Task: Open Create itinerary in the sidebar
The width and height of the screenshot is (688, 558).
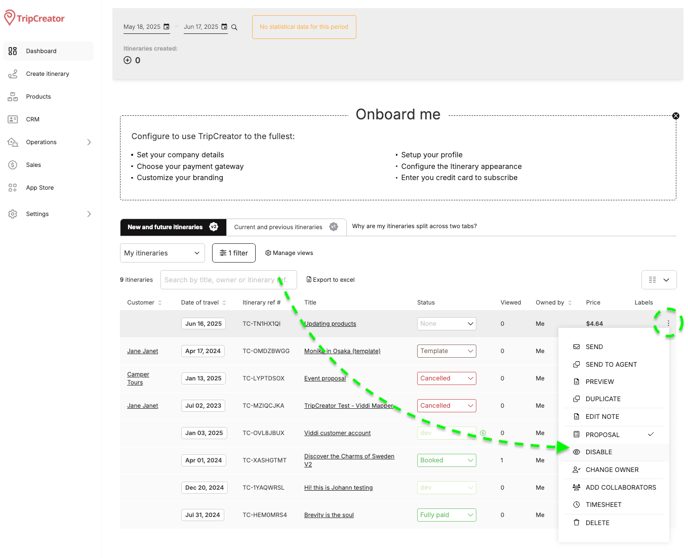Action: point(47,74)
